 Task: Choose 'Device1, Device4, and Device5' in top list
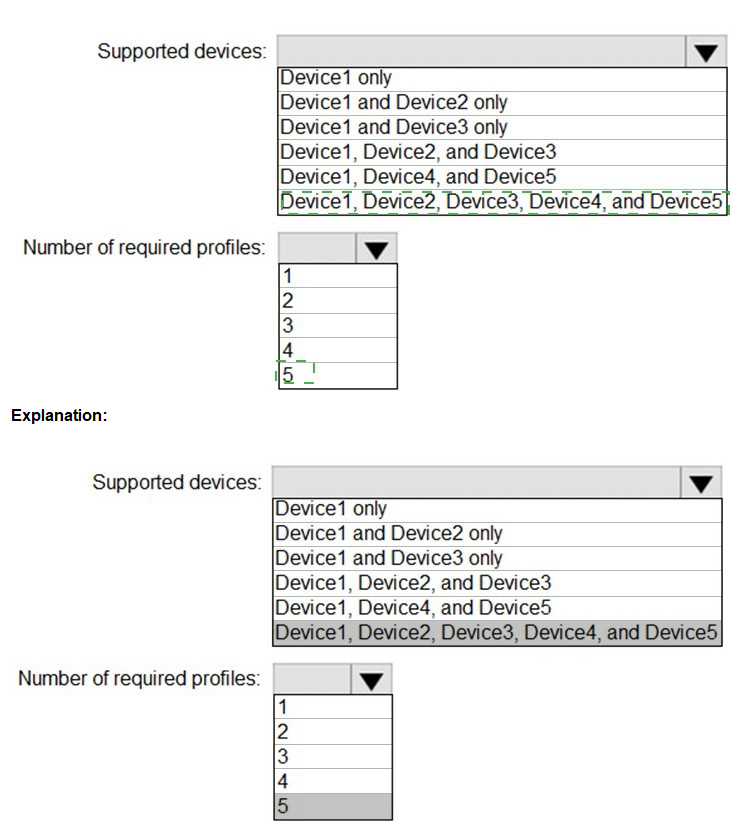click(417, 177)
